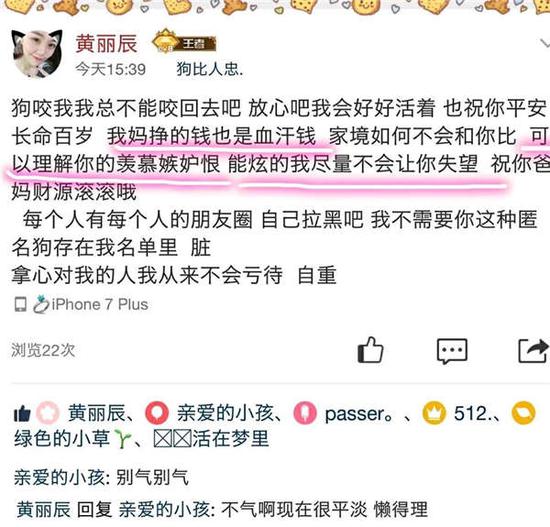The height and width of the screenshot is (527, 550).
Task: Select 活在梦里 in the likes list
Action: point(230,439)
